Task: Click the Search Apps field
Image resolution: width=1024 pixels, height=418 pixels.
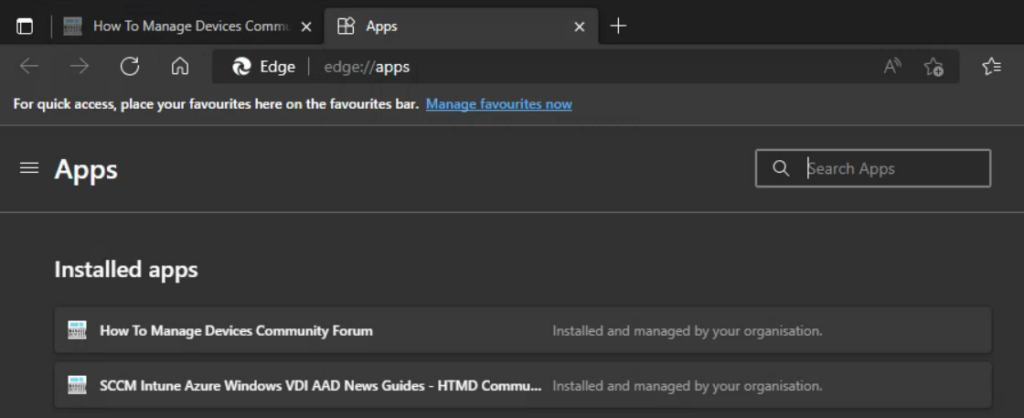Action: [873, 169]
